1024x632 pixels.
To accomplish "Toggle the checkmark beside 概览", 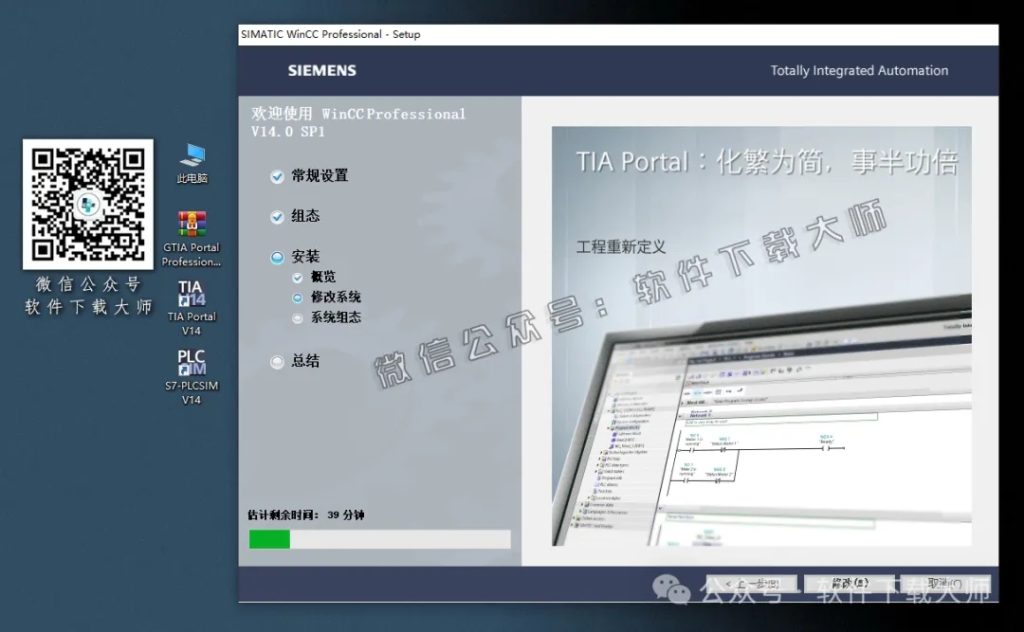I will tap(297, 277).
